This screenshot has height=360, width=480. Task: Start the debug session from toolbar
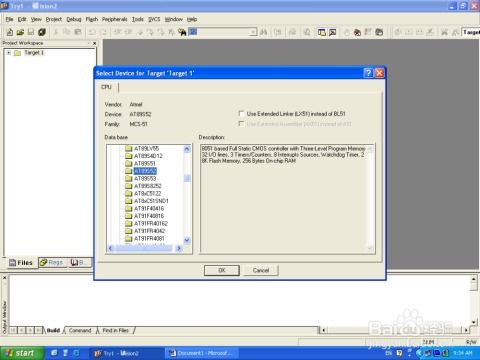(x=307, y=32)
